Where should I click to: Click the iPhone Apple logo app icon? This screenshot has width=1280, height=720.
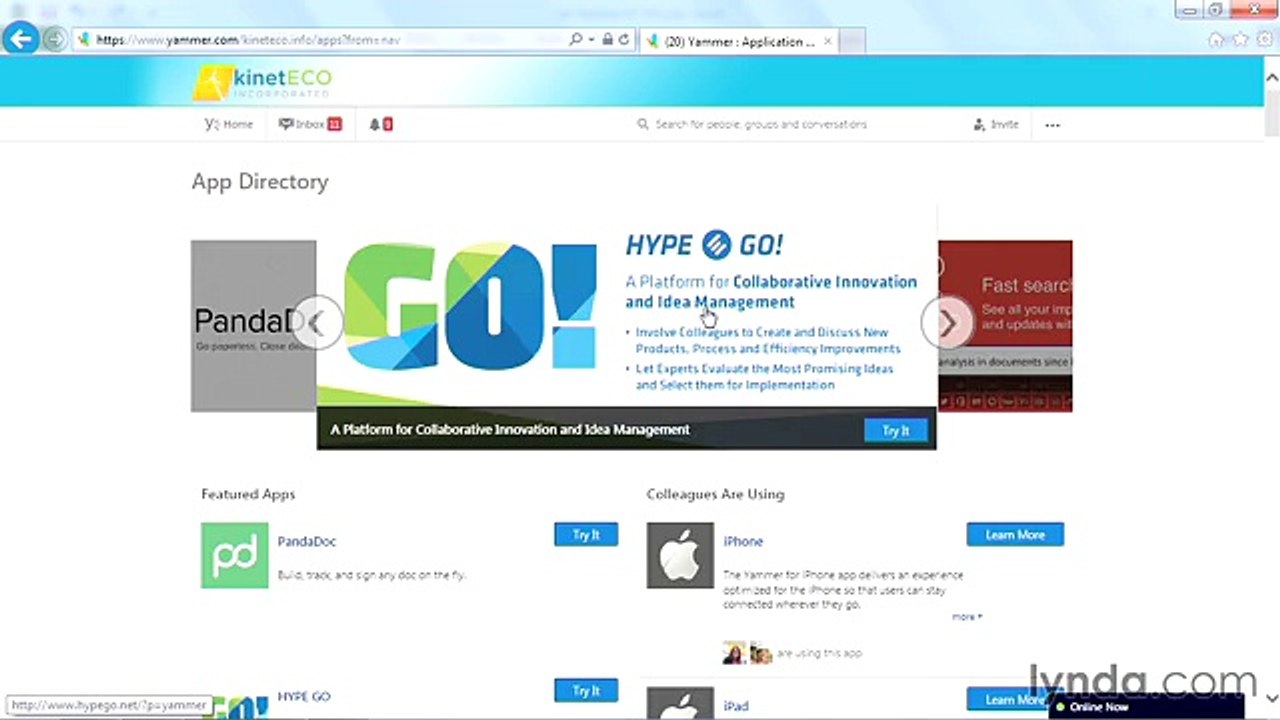680,555
